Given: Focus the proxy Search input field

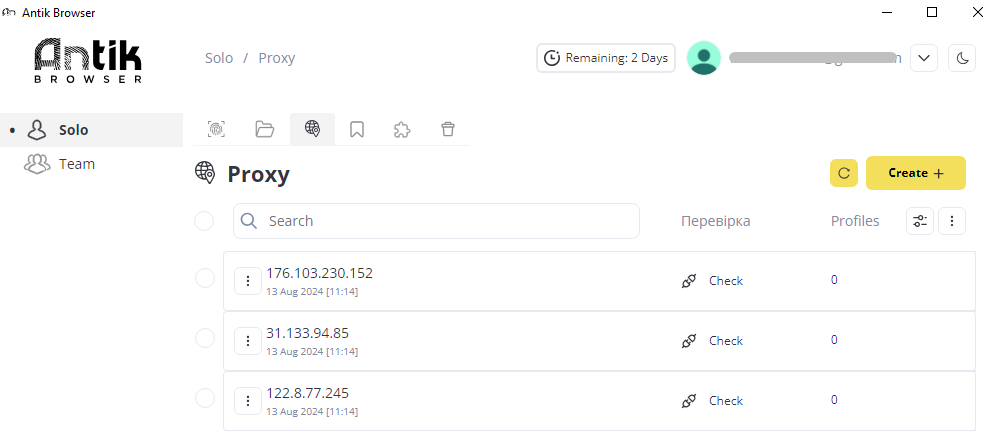Looking at the screenshot, I should tap(436, 221).
